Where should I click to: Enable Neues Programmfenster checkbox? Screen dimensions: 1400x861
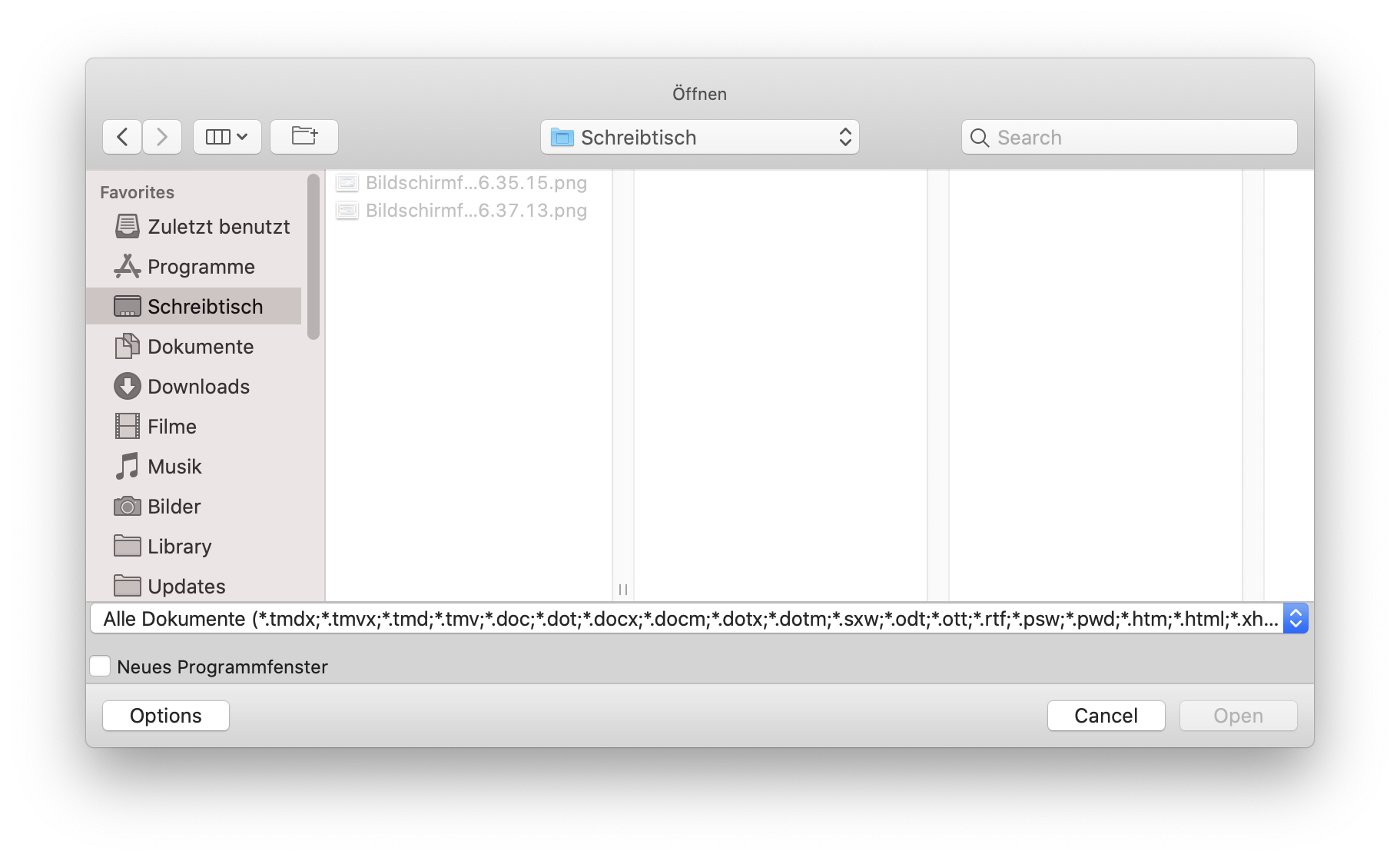tap(100, 667)
